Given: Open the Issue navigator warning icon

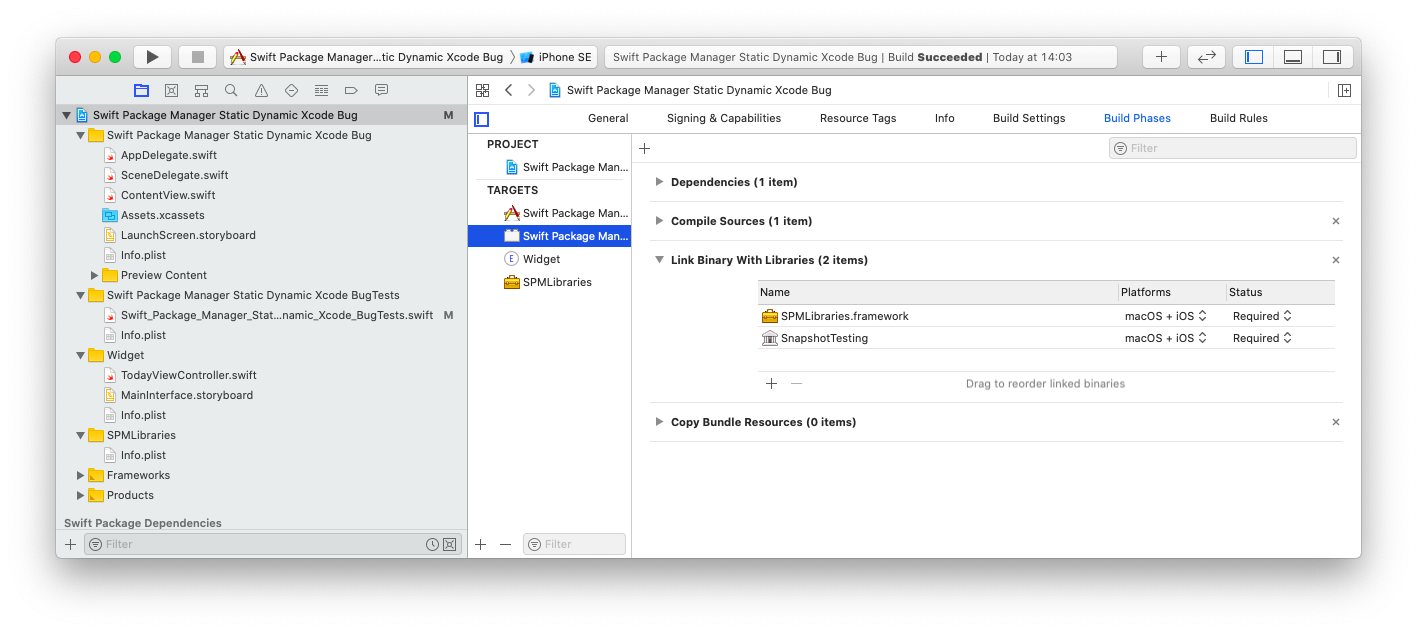Looking at the screenshot, I should [x=261, y=90].
